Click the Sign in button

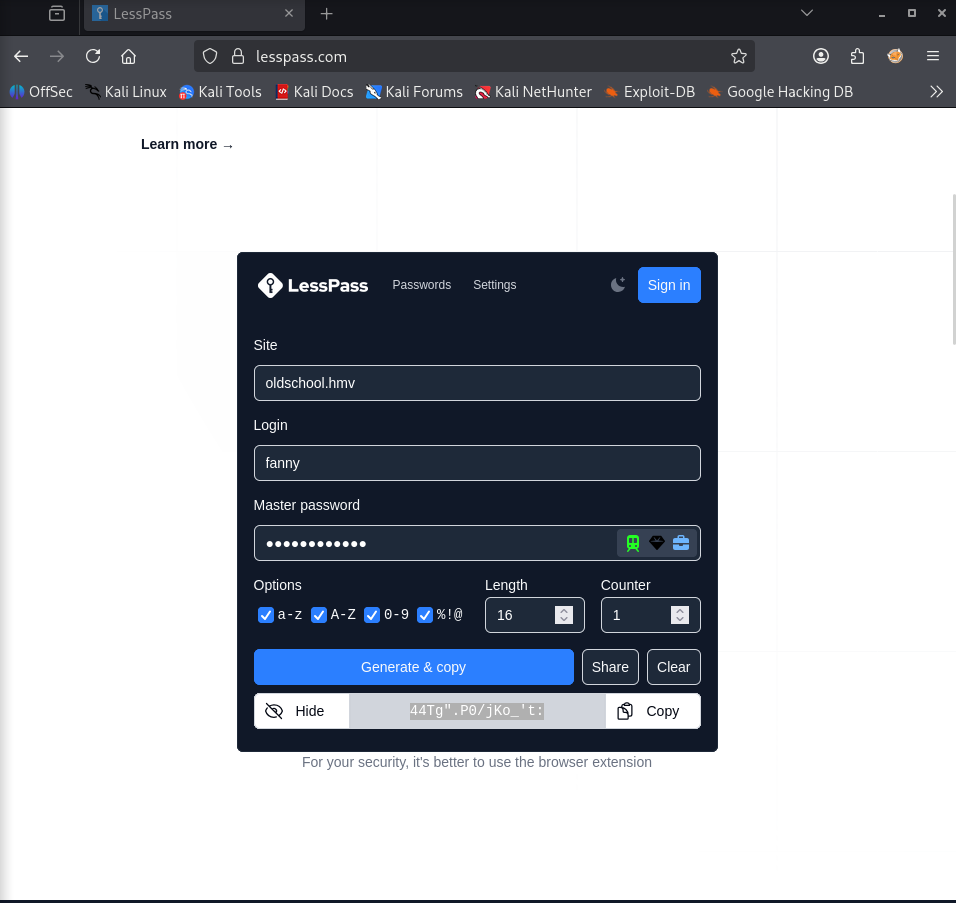click(669, 285)
